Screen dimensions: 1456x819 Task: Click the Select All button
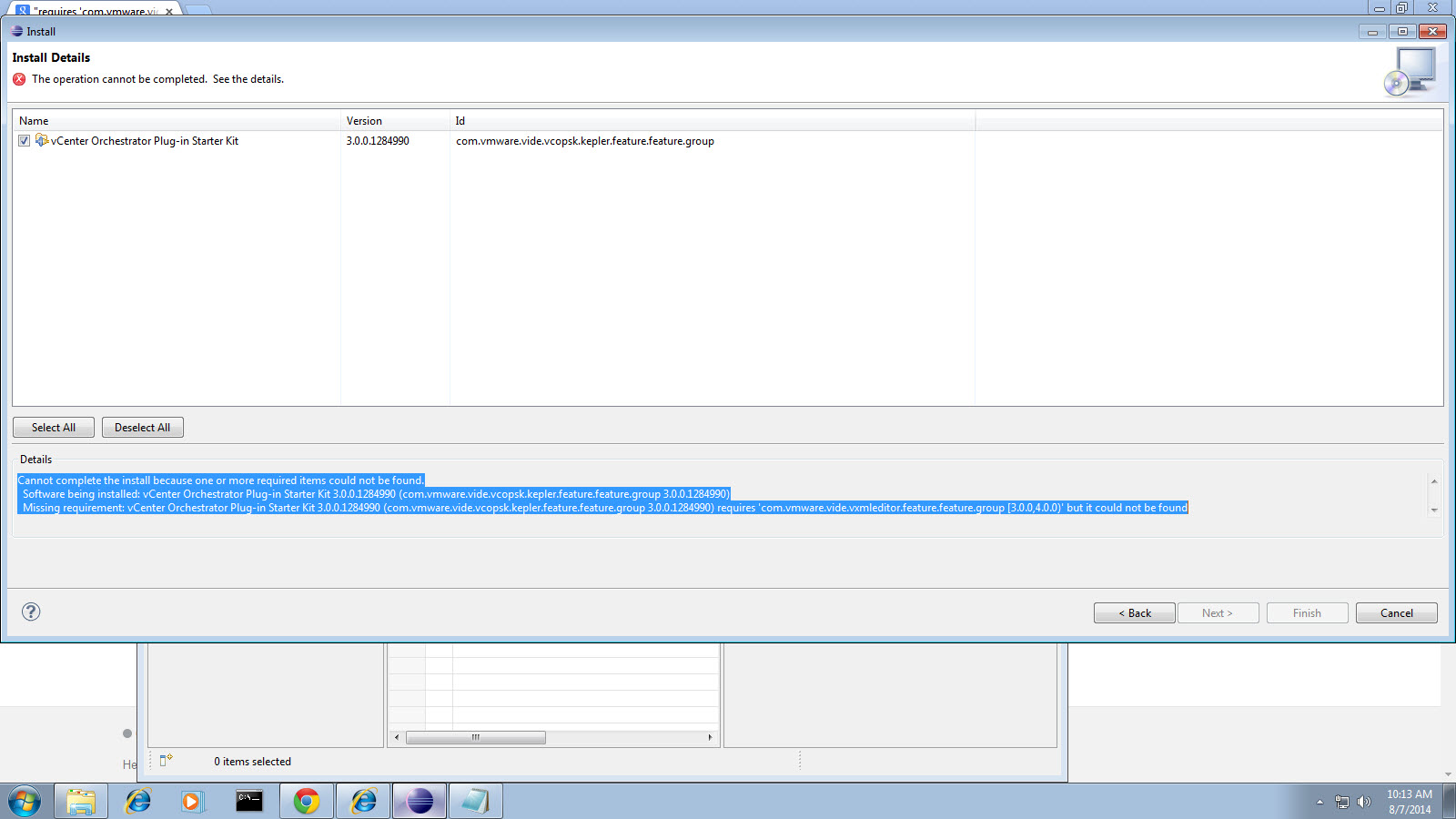point(54,428)
